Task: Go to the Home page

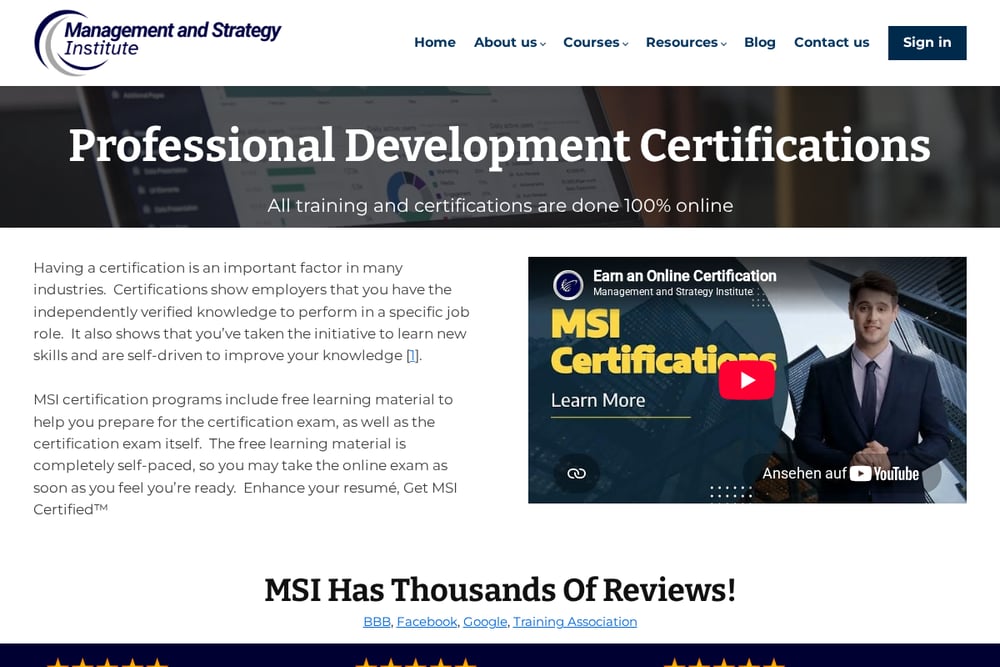Action: [x=435, y=42]
